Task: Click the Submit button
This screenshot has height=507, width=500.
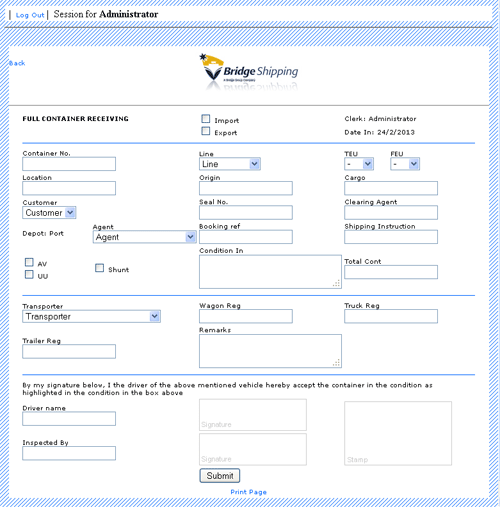Action: click(x=220, y=476)
